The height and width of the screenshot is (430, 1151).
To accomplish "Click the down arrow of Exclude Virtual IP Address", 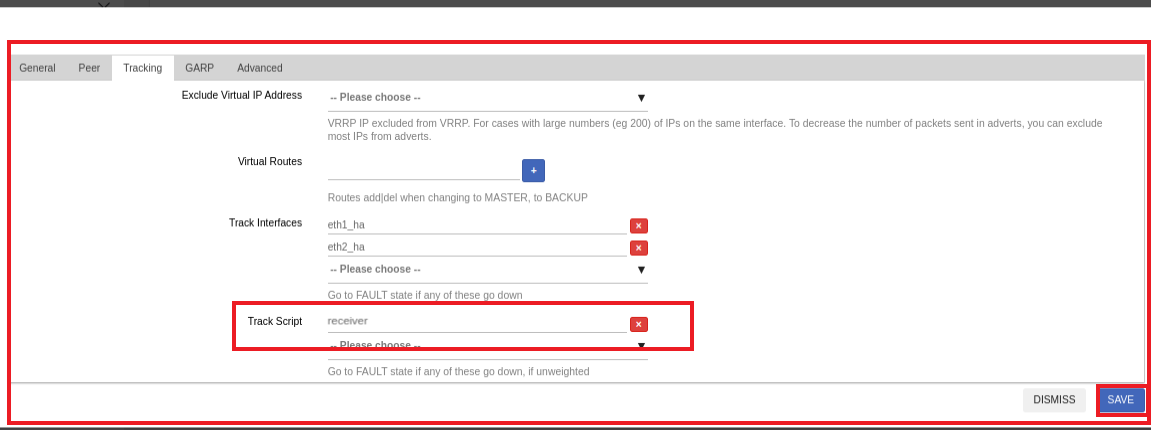I will tap(641, 98).
